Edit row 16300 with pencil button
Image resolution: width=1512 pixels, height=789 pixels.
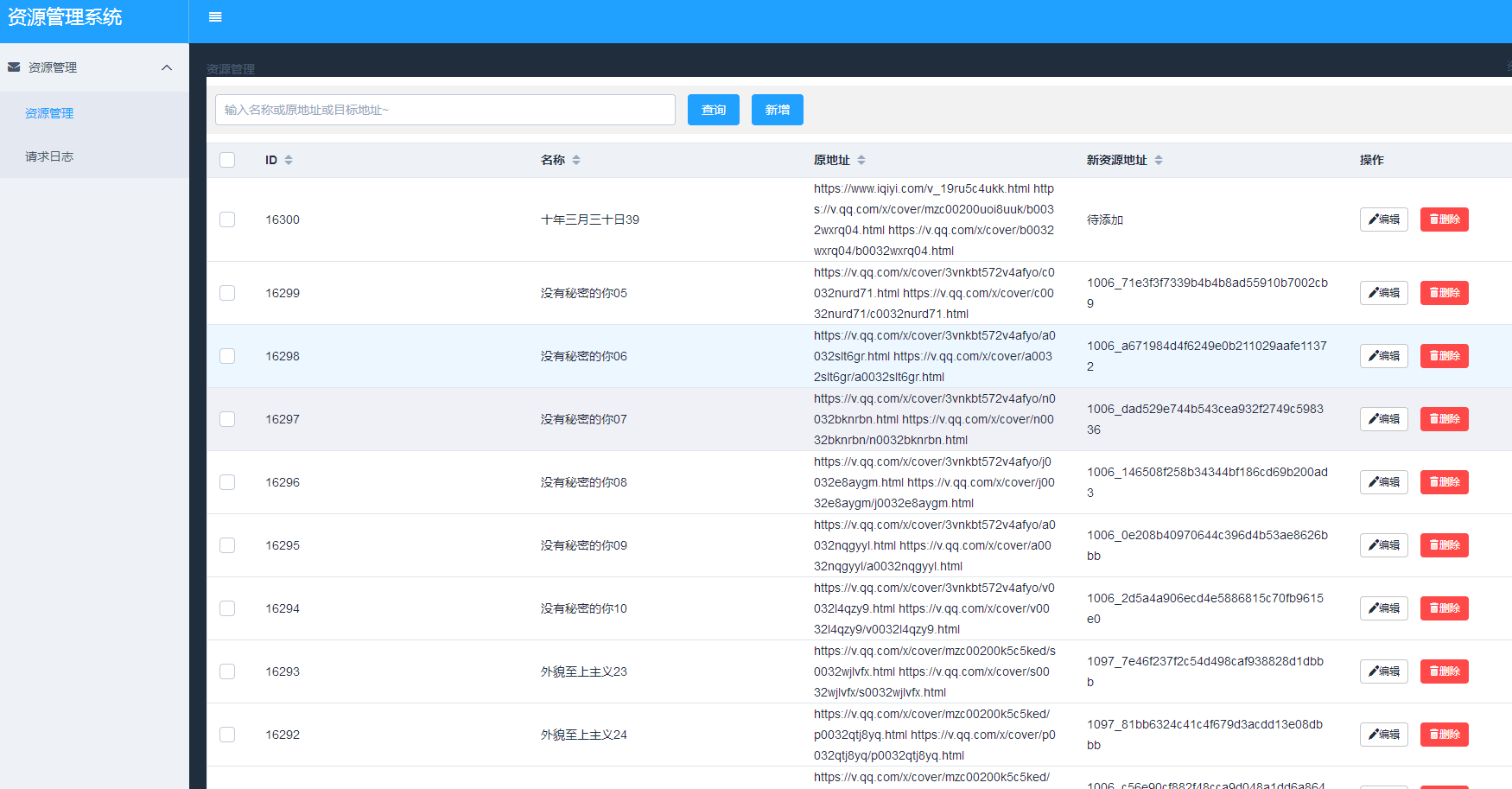coord(1383,220)
